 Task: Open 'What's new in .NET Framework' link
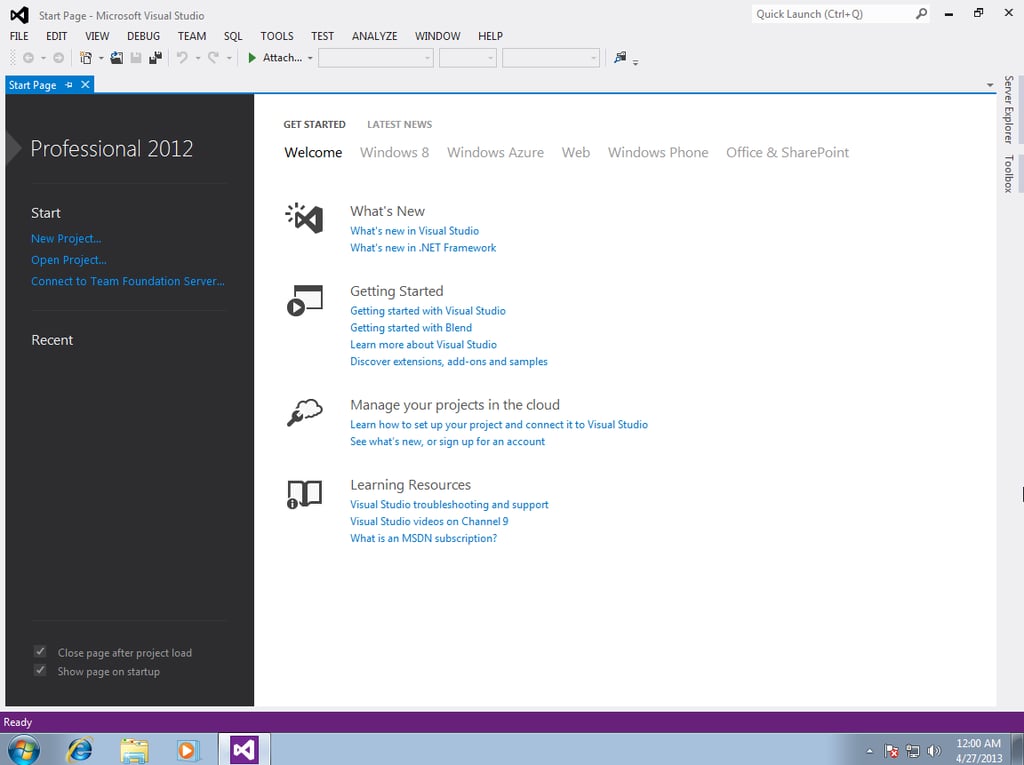pyautogui.click(x=423, y=248)
